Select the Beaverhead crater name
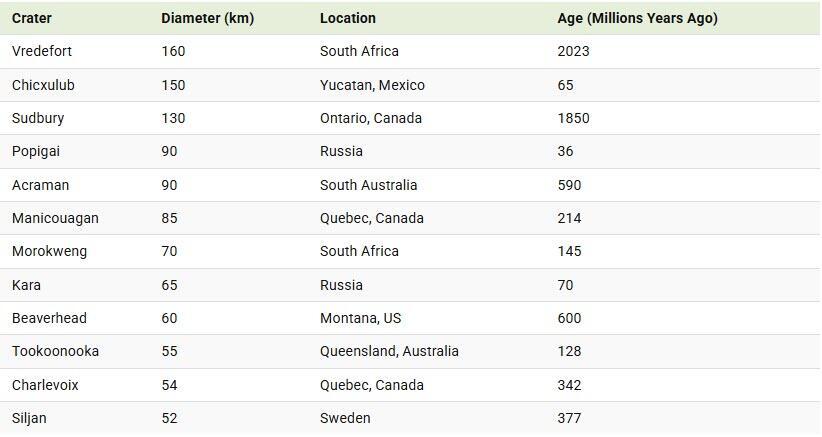 pyautogui.click(x=49, y=318)
